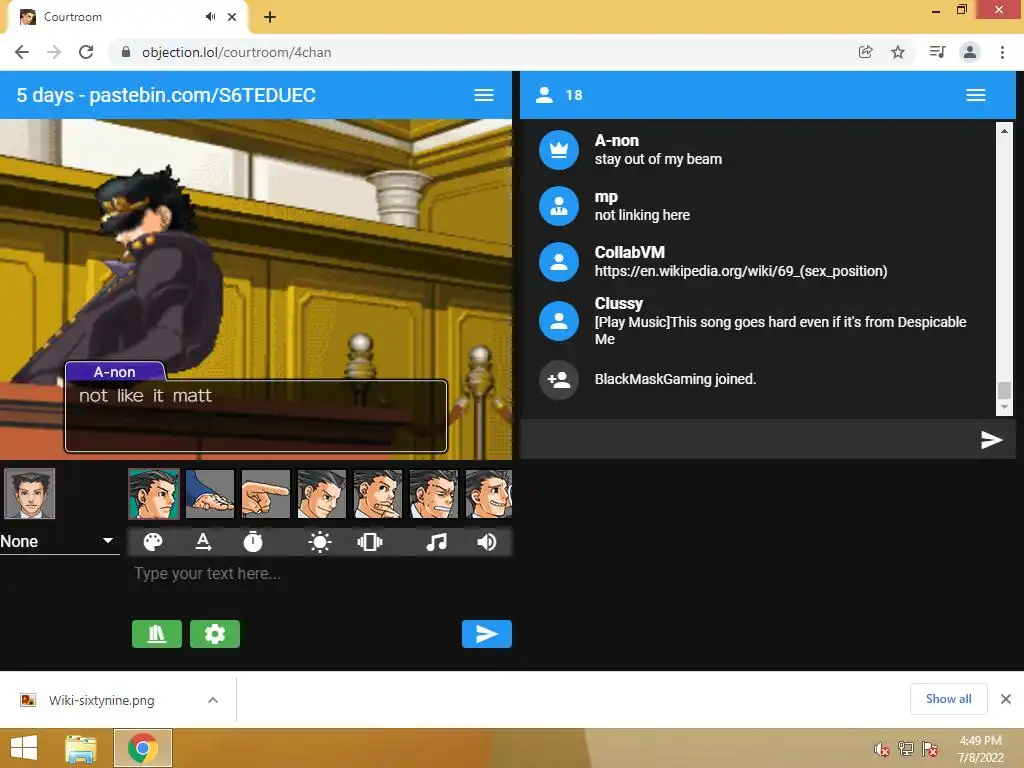Click the text formatting underlined A icon
Screen dimensions: 1024x768
[x=203, y=542]
